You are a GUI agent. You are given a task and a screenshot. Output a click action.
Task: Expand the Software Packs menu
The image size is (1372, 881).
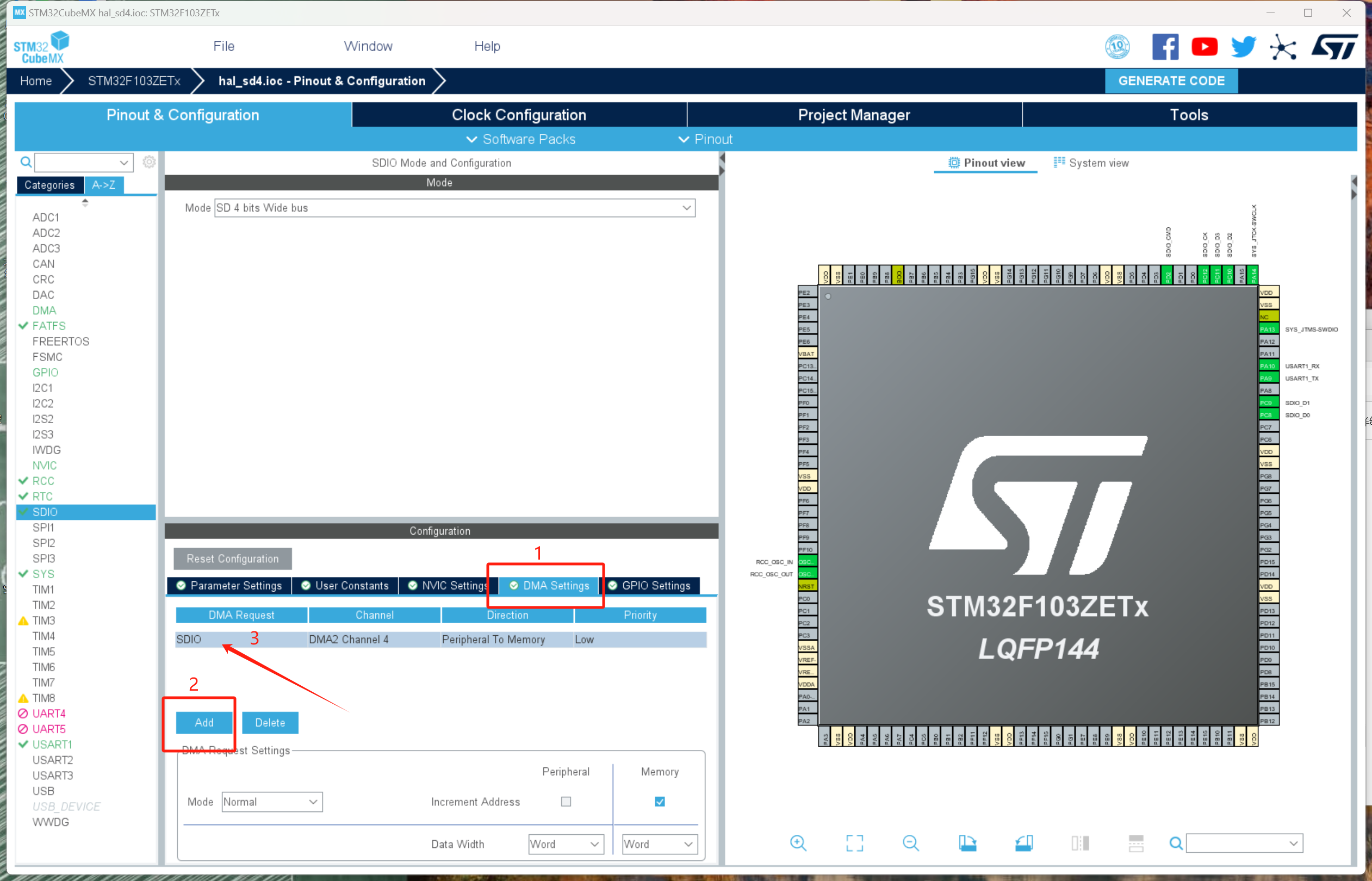[520, 139]
